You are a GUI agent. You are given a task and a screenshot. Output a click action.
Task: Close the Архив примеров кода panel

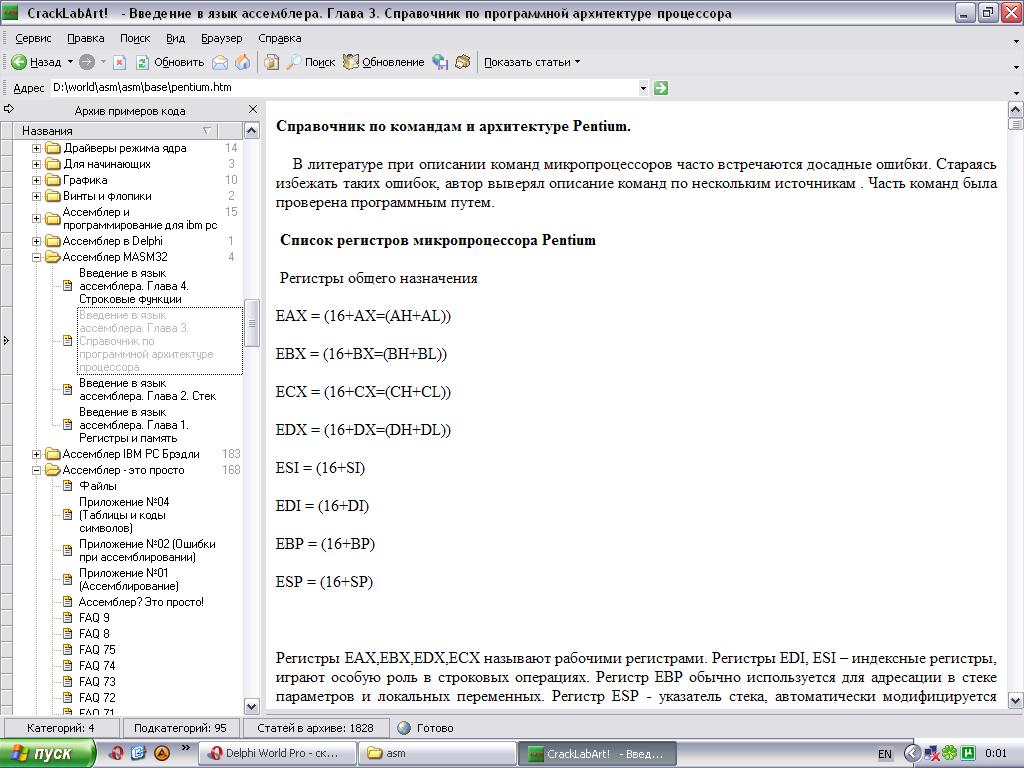[x=253, y=109]
